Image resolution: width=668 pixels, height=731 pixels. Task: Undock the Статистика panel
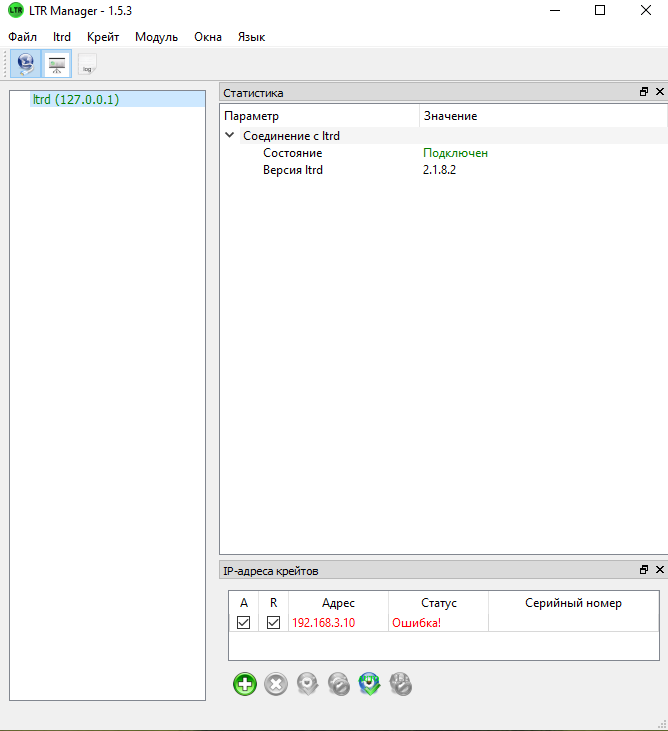[x=644, y=92]
